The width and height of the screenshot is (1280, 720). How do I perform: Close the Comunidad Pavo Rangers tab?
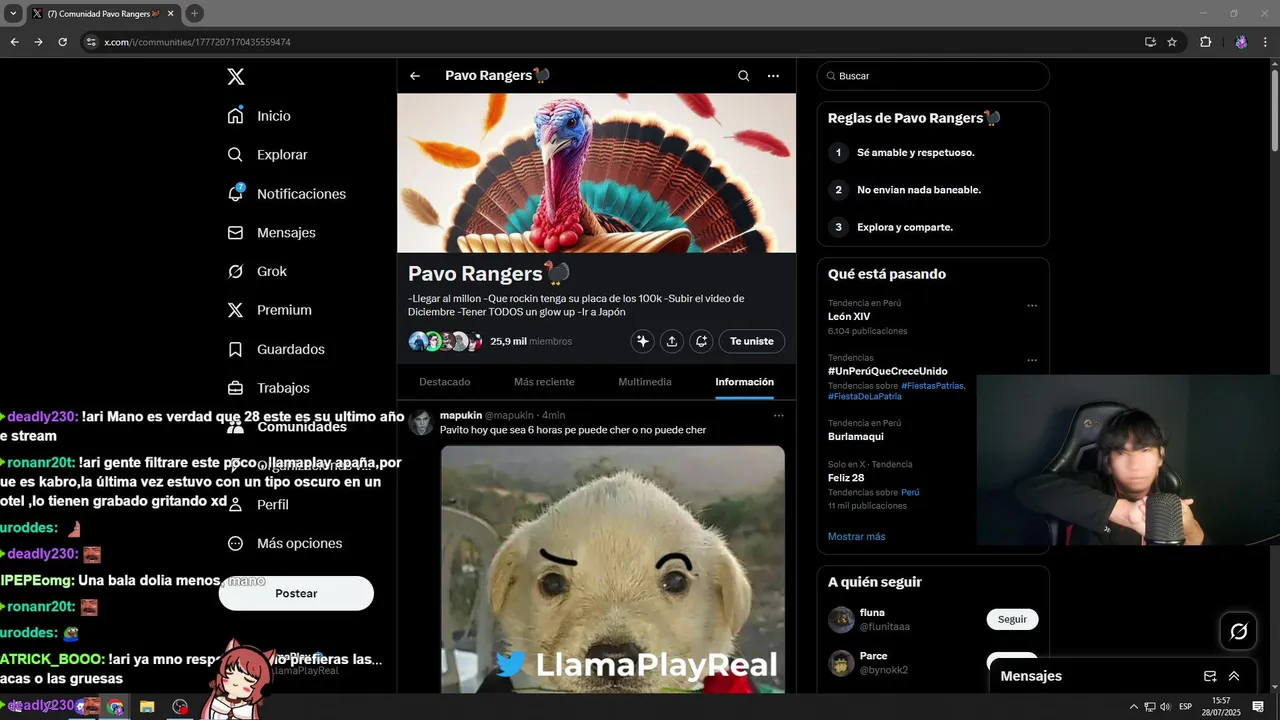[x=170, y=14]
